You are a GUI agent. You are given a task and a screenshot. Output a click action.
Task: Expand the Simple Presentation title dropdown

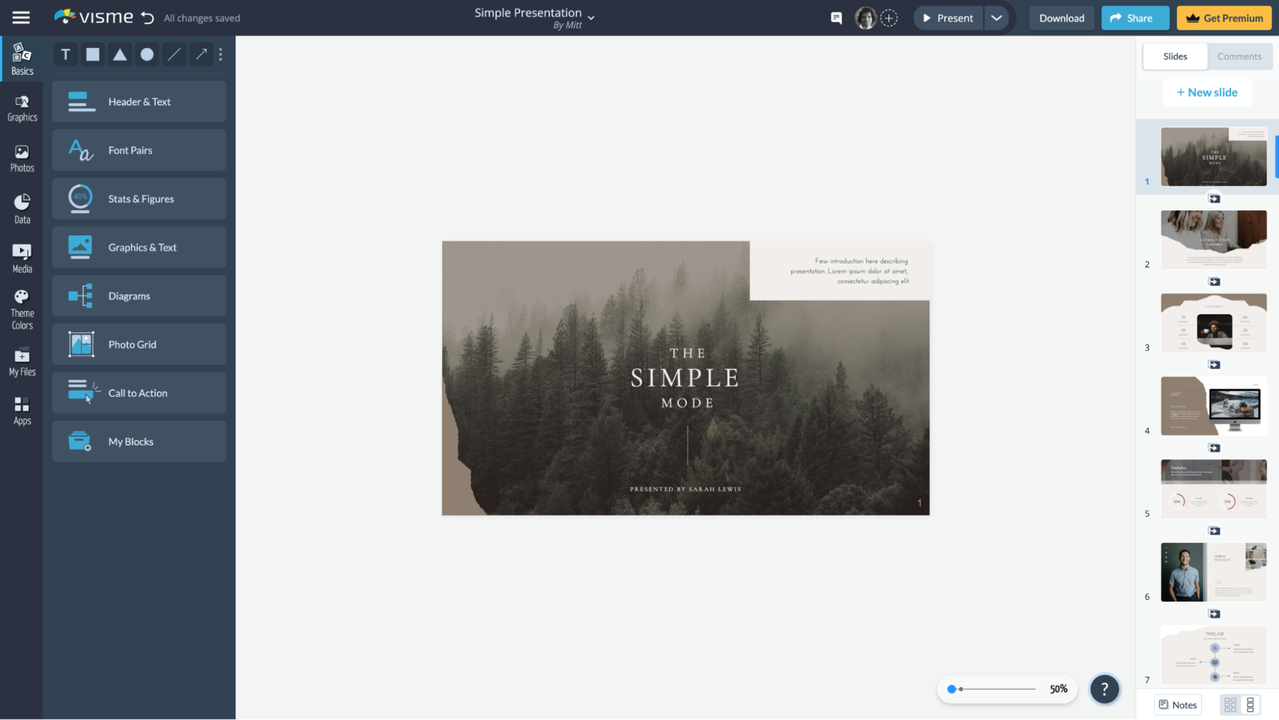(x=591, y=17)
